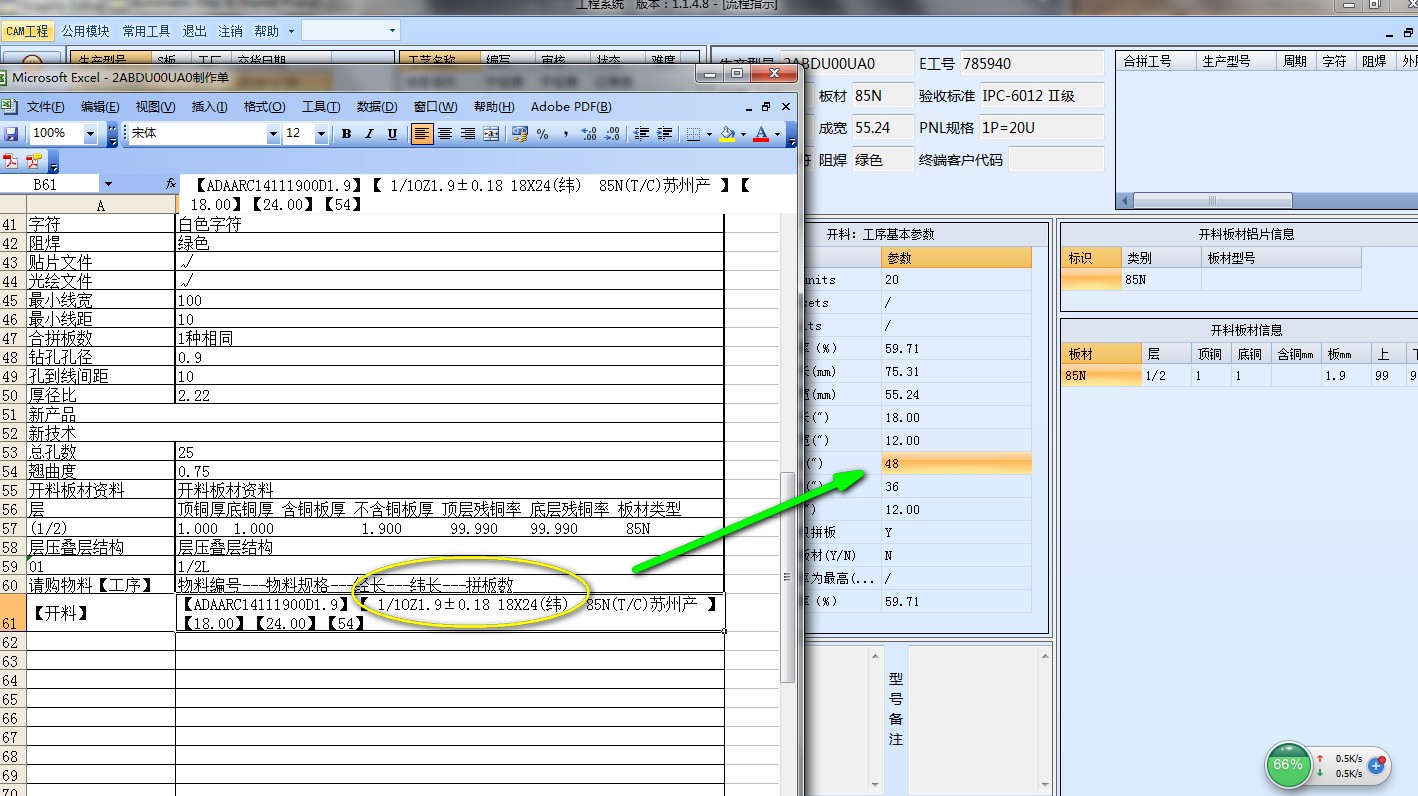The image size is (1418, 796).
Task: Open 插入(I) menu
Action: [209, 107]
